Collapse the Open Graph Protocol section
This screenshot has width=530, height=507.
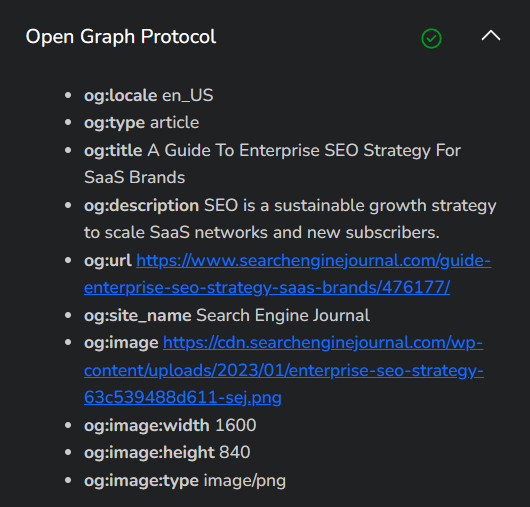coord(491,35)
